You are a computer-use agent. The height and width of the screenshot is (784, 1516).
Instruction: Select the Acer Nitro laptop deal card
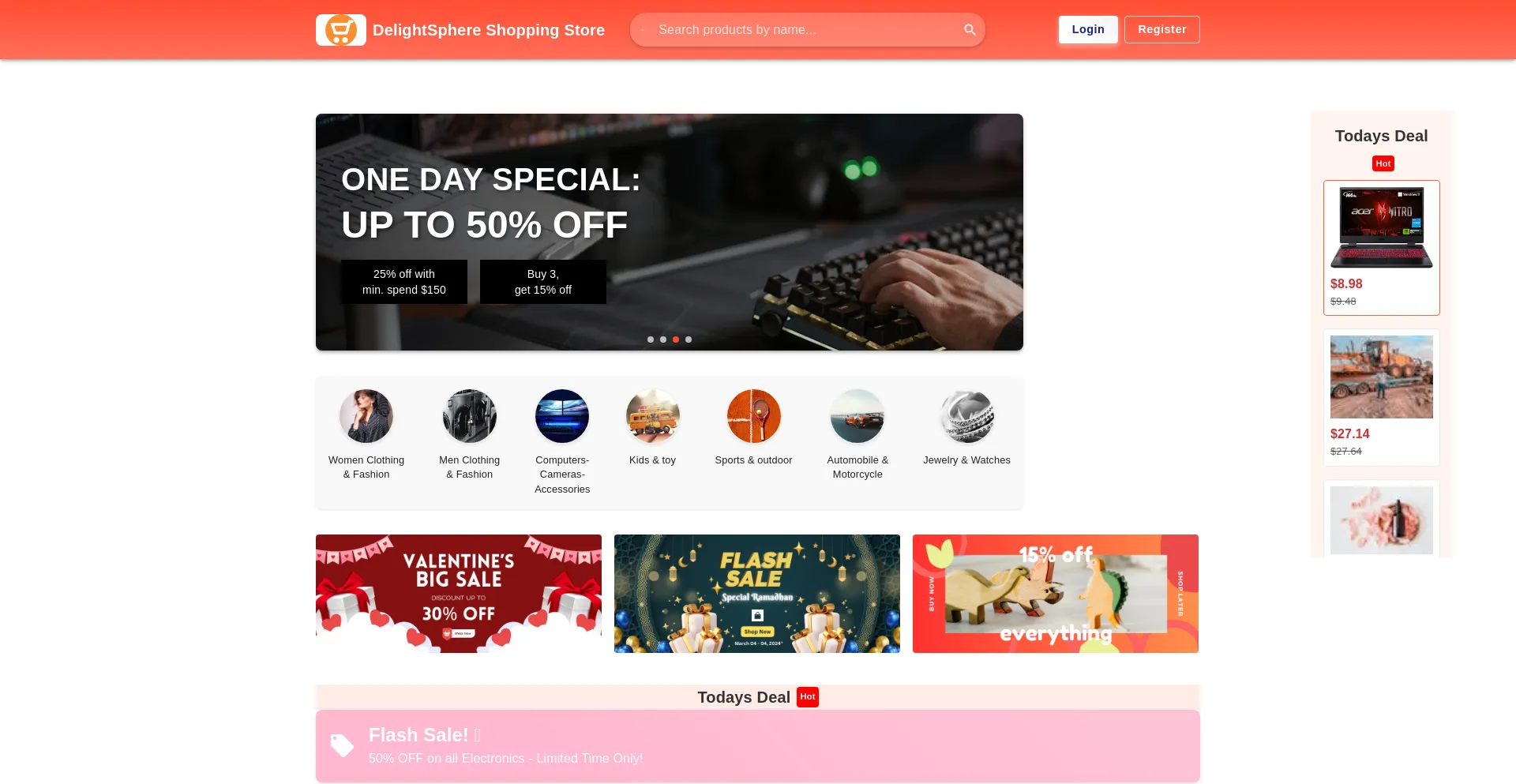pyautogui.click(x=1382, y=248)
